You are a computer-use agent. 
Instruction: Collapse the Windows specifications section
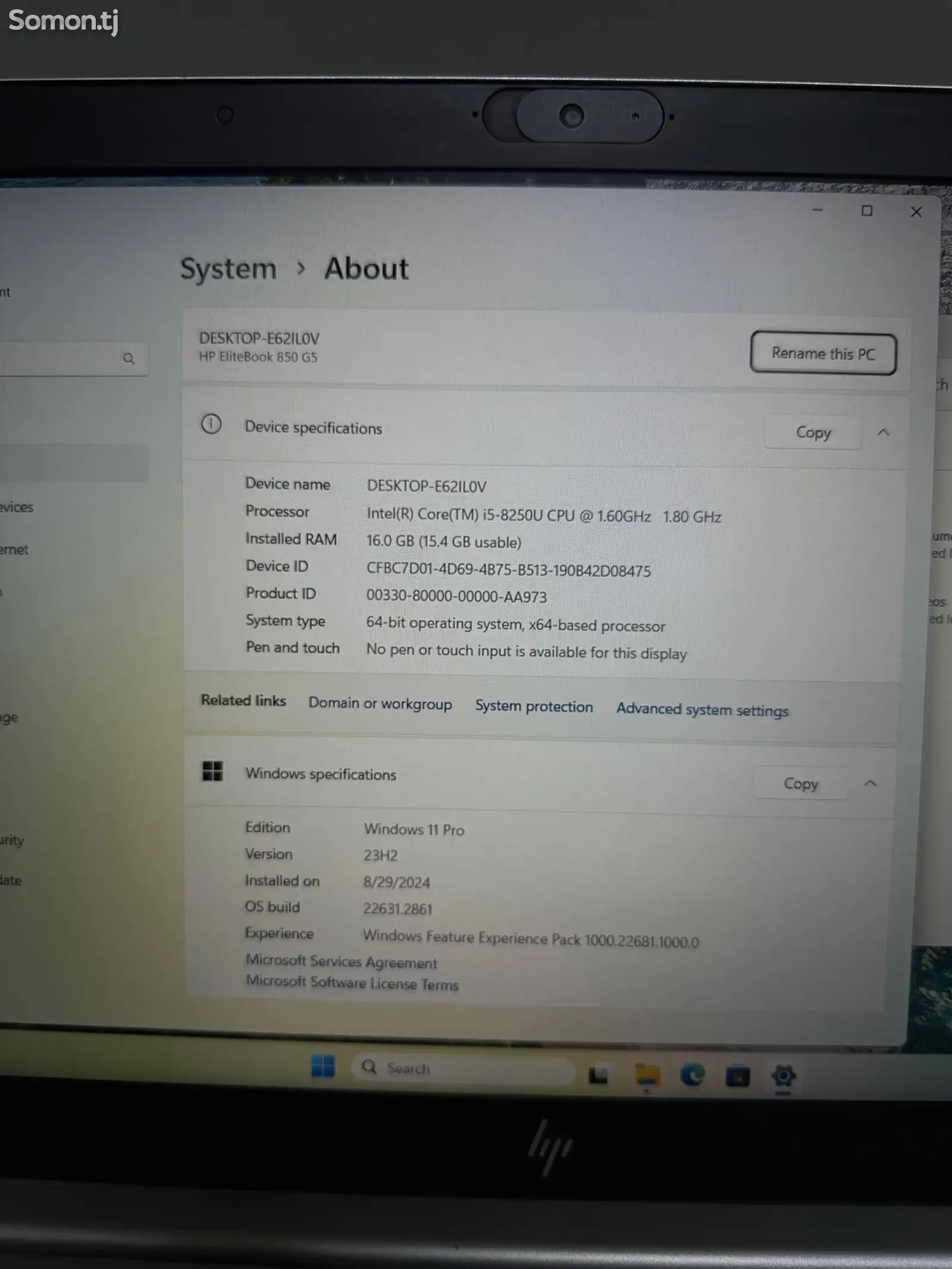click(x=870, y=784)
